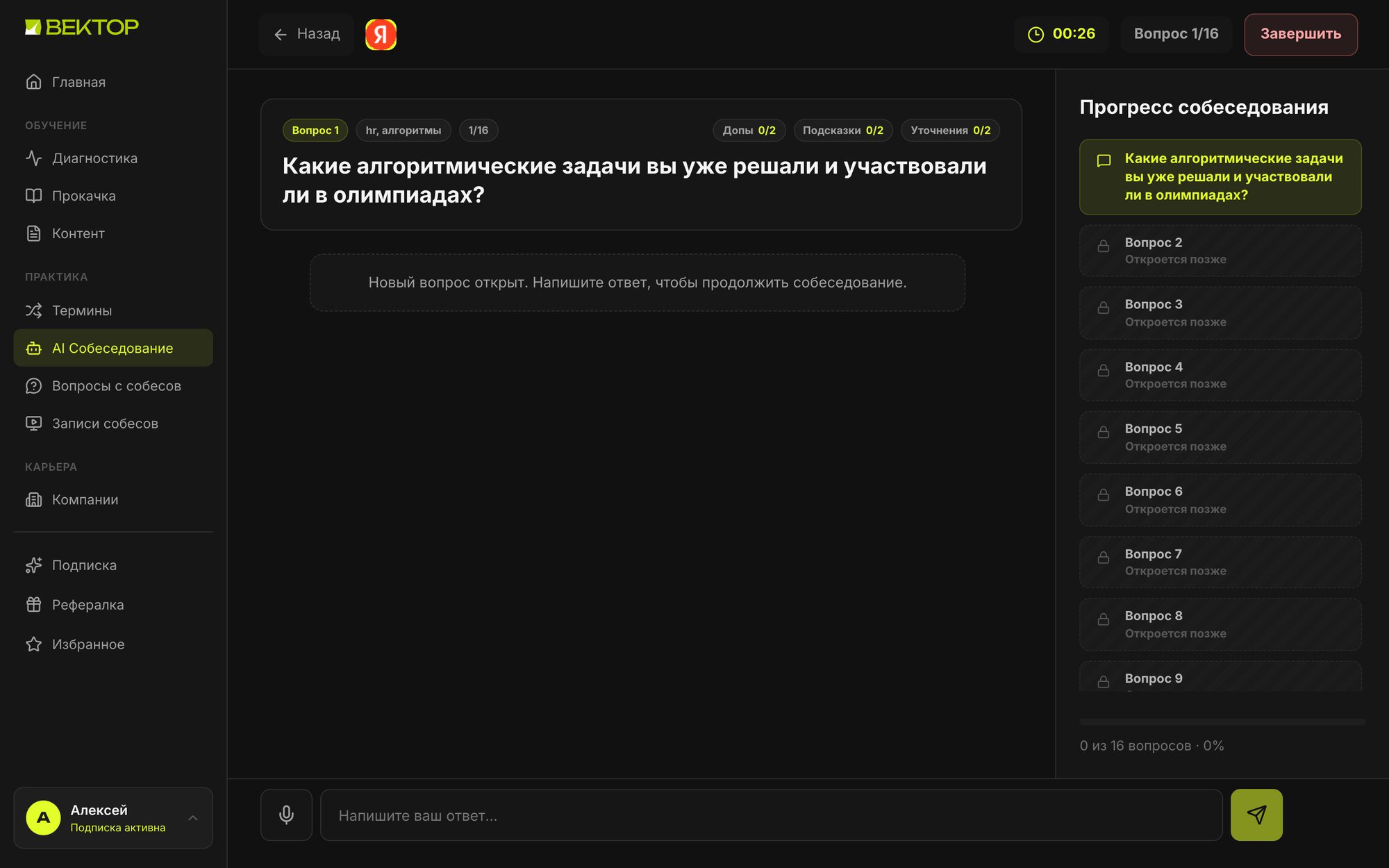Click the Диагностика pulse icon
Screen dimensions: 1389x868
(33, 158)
